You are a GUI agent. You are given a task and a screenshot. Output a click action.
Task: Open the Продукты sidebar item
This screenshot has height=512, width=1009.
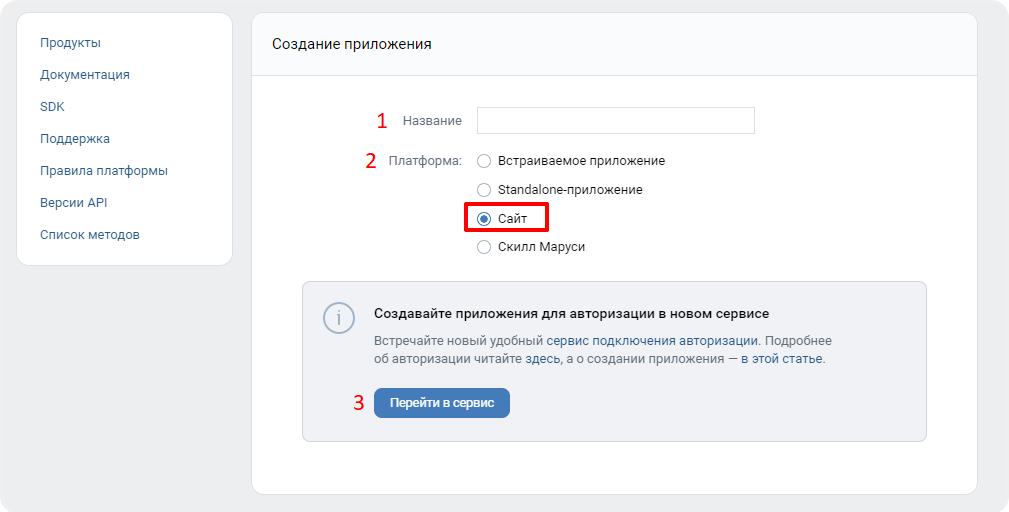coord(70,43)
